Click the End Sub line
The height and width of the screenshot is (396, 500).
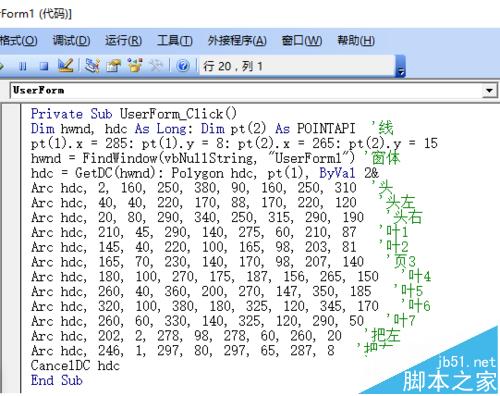click(x=56, y=380)
